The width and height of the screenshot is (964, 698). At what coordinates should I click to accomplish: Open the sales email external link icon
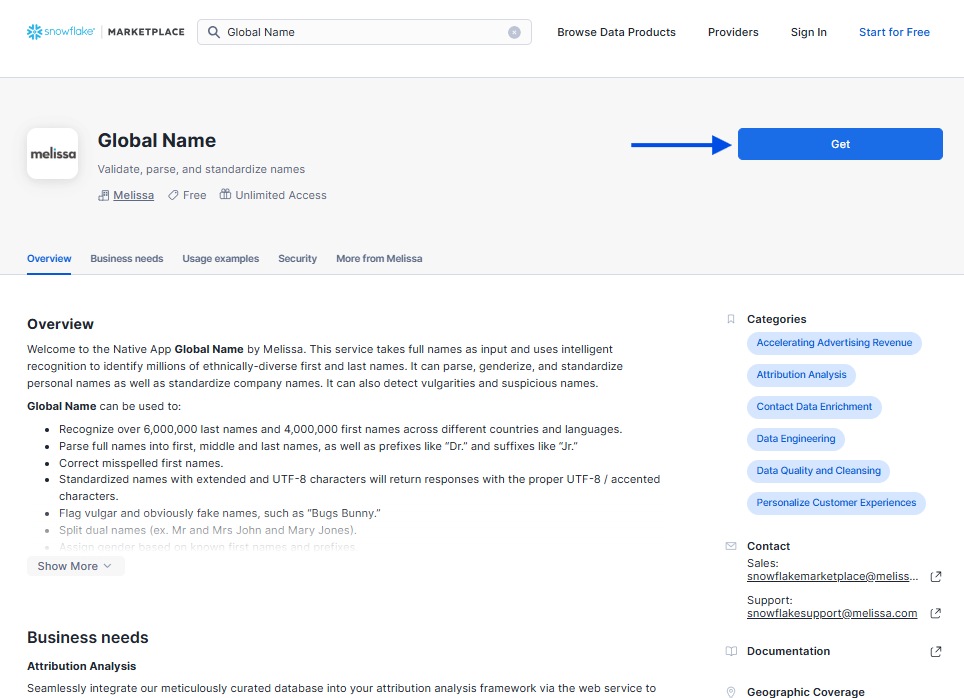(936, 576)
